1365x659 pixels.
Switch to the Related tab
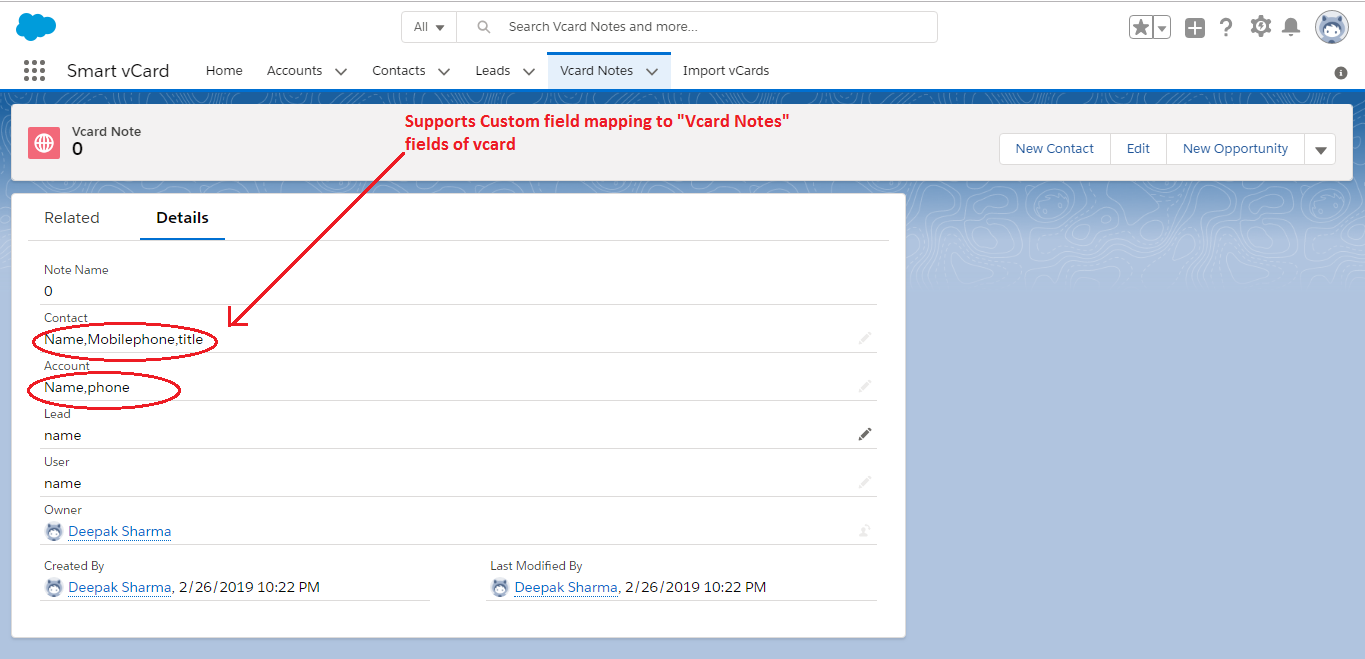click(x=72, y=218)
